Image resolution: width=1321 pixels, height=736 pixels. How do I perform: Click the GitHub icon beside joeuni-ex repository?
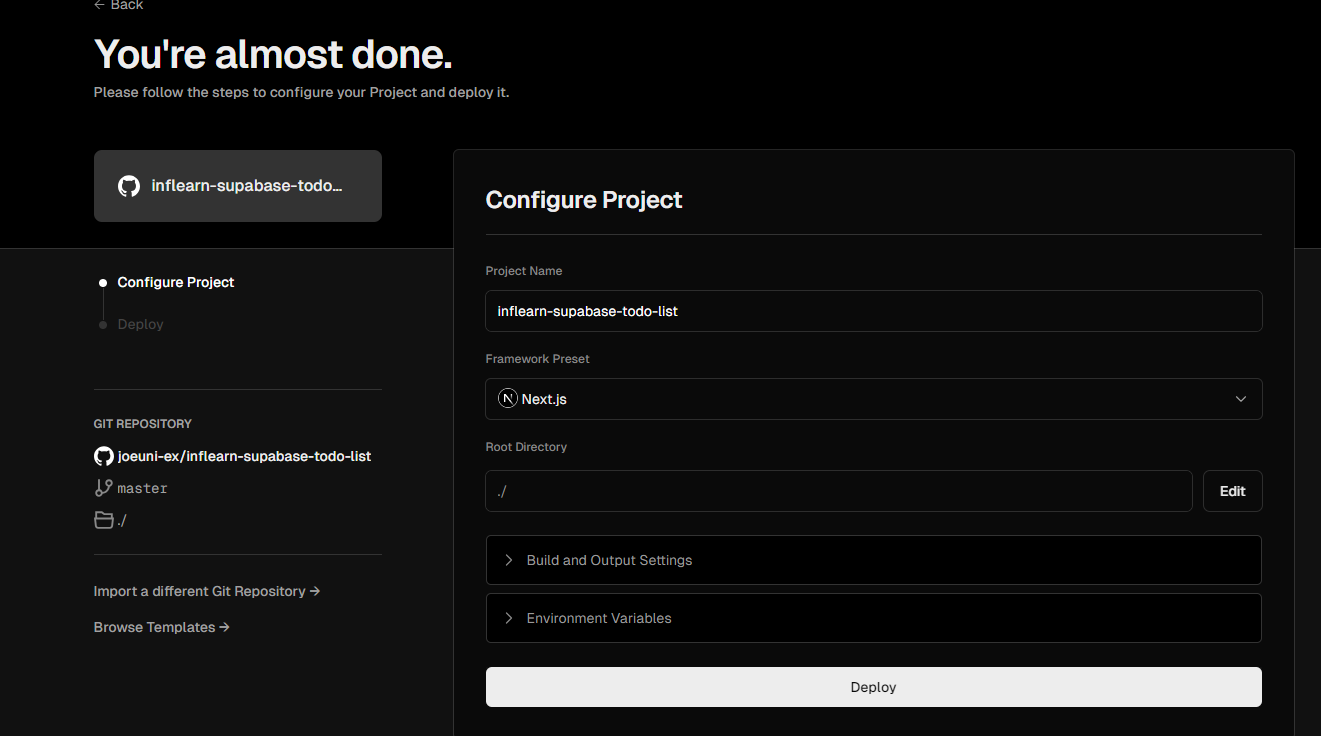(x=103, y=456)
